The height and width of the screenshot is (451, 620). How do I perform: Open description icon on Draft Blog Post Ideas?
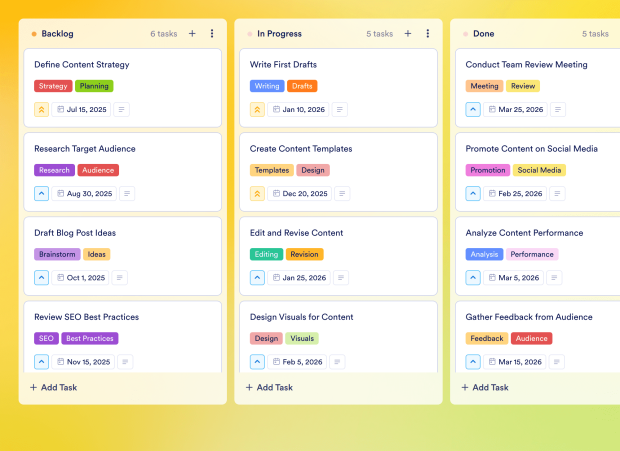[121, 277]
